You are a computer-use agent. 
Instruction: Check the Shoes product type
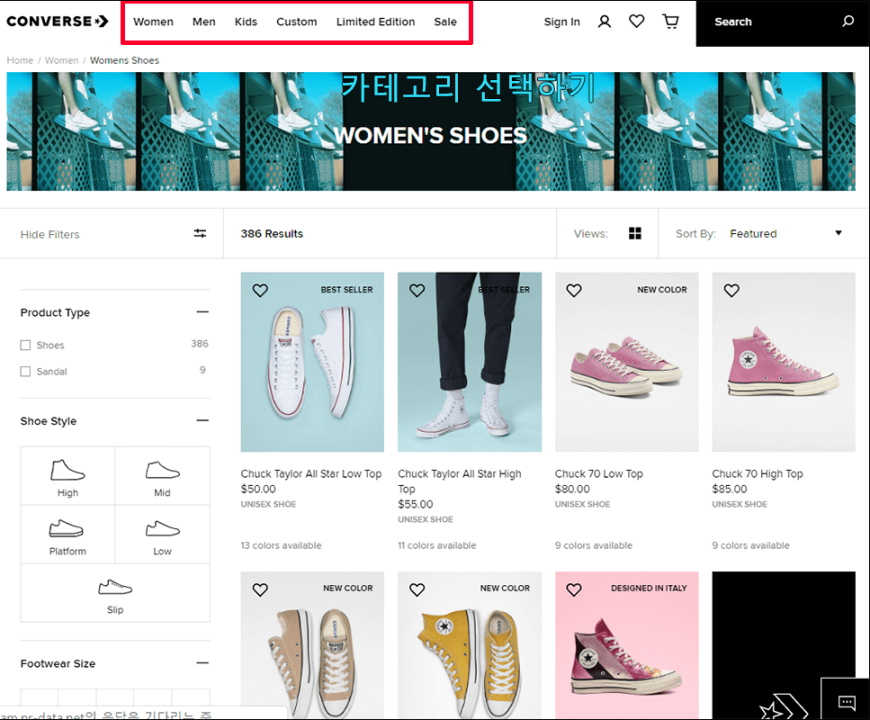(x=26, y=345)
